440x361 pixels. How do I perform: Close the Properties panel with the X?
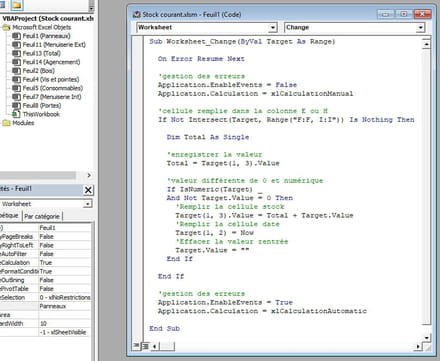[88, 190]
